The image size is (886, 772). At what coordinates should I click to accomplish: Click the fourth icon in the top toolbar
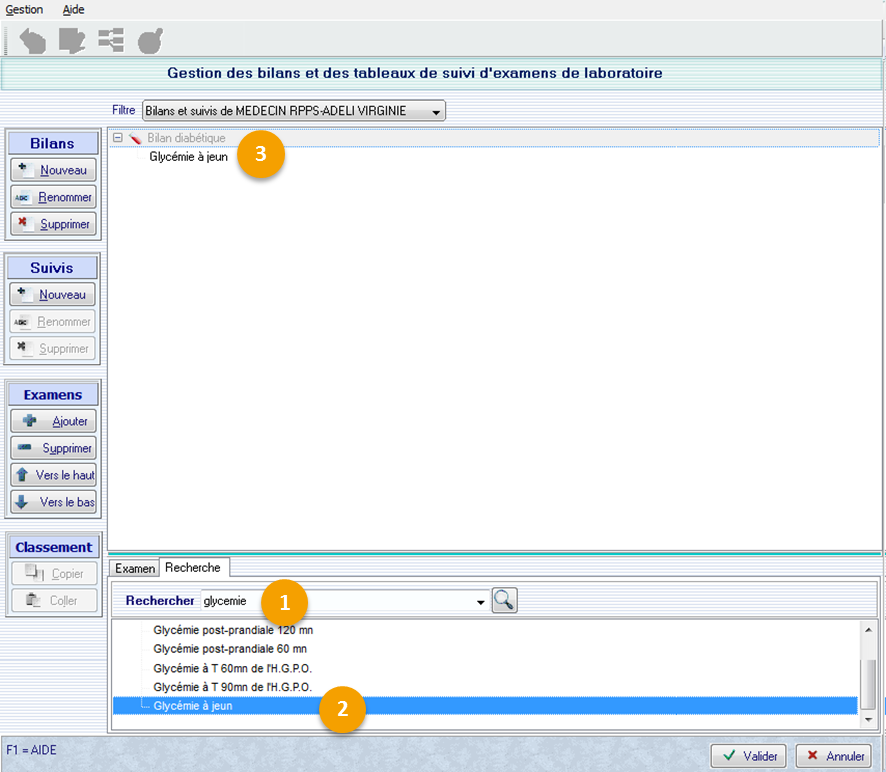(x=150, y=41)
